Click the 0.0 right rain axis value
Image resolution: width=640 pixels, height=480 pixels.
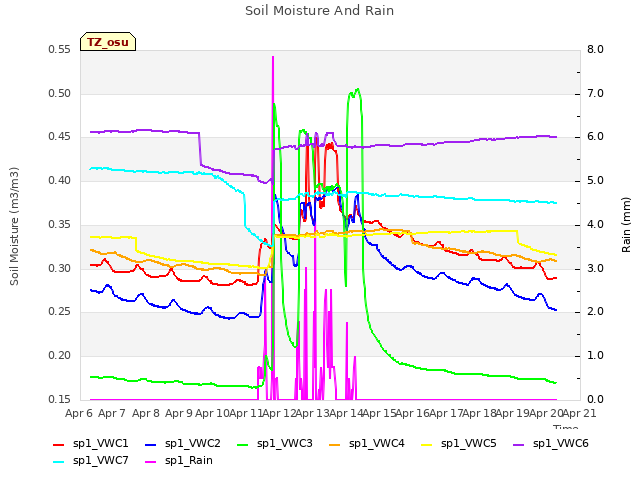[x=595, y=399]
